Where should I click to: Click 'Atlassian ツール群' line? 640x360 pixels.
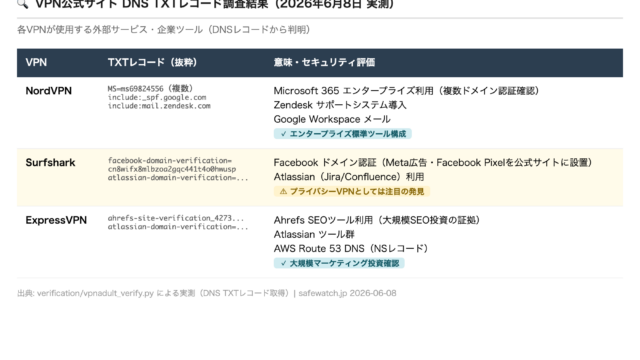point(314,234)
